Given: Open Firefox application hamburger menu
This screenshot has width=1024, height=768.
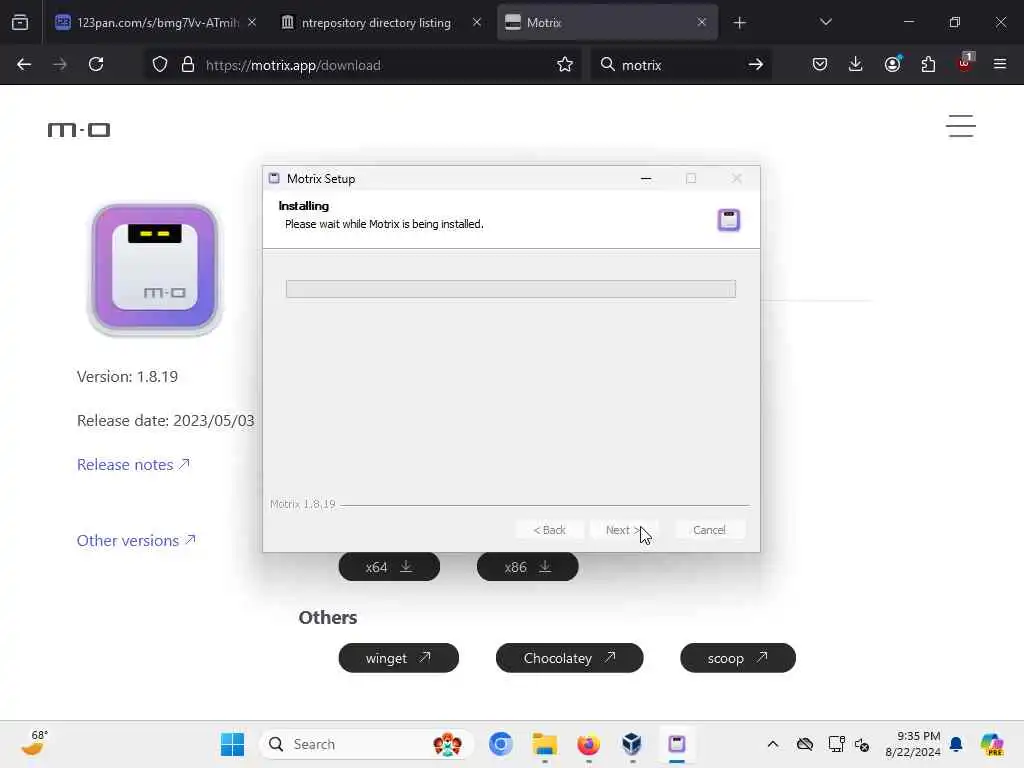Looking at the screenshot, I should [x=1000, y=65].
